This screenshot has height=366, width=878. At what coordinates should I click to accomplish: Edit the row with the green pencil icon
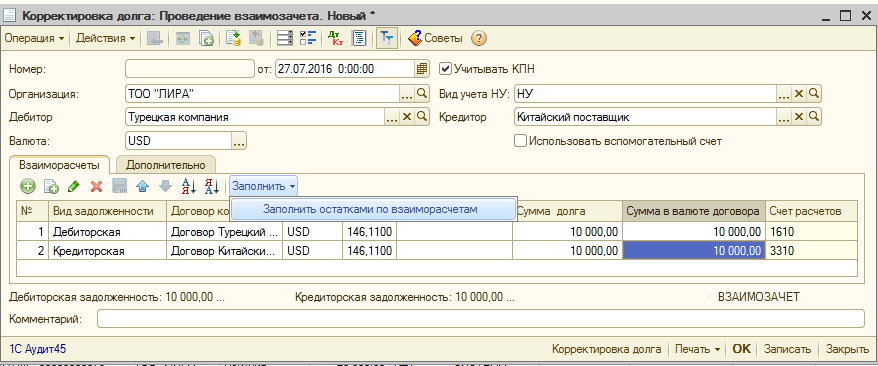pyautogui.click(x=73, y=186)
